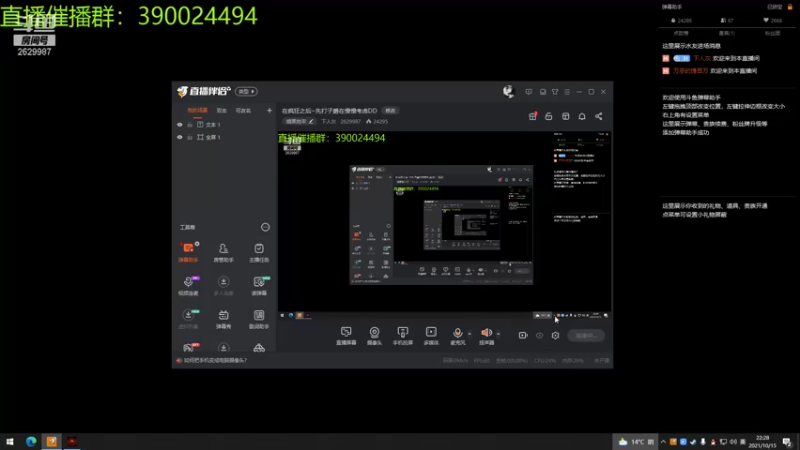Add a new scene with the plus button

[269, 110]
